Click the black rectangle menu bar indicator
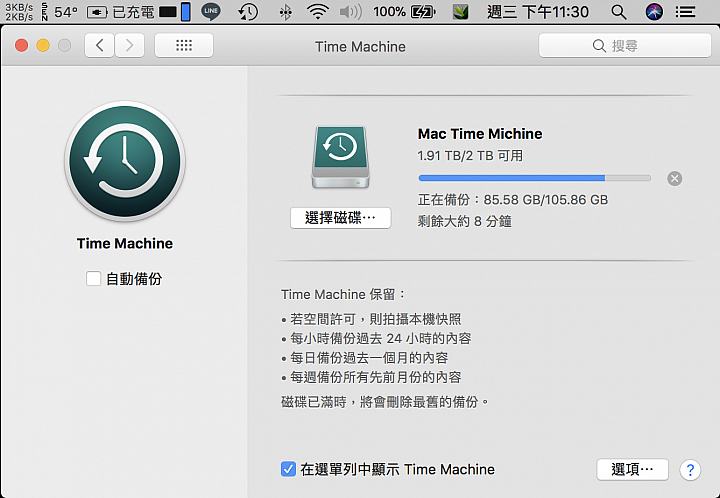 pos(168,12)
